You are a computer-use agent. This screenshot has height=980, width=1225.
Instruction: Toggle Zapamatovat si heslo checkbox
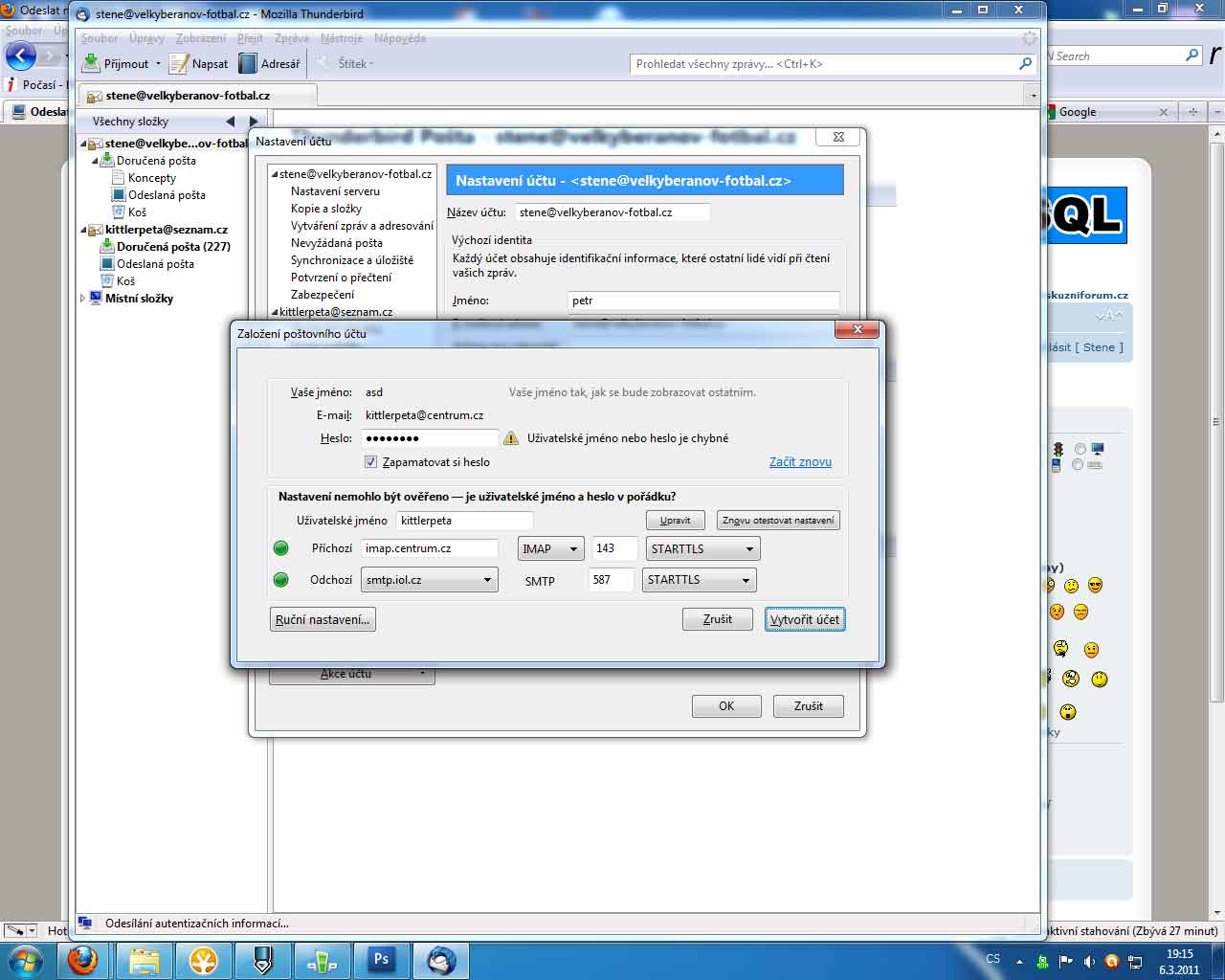pos(370,462)
